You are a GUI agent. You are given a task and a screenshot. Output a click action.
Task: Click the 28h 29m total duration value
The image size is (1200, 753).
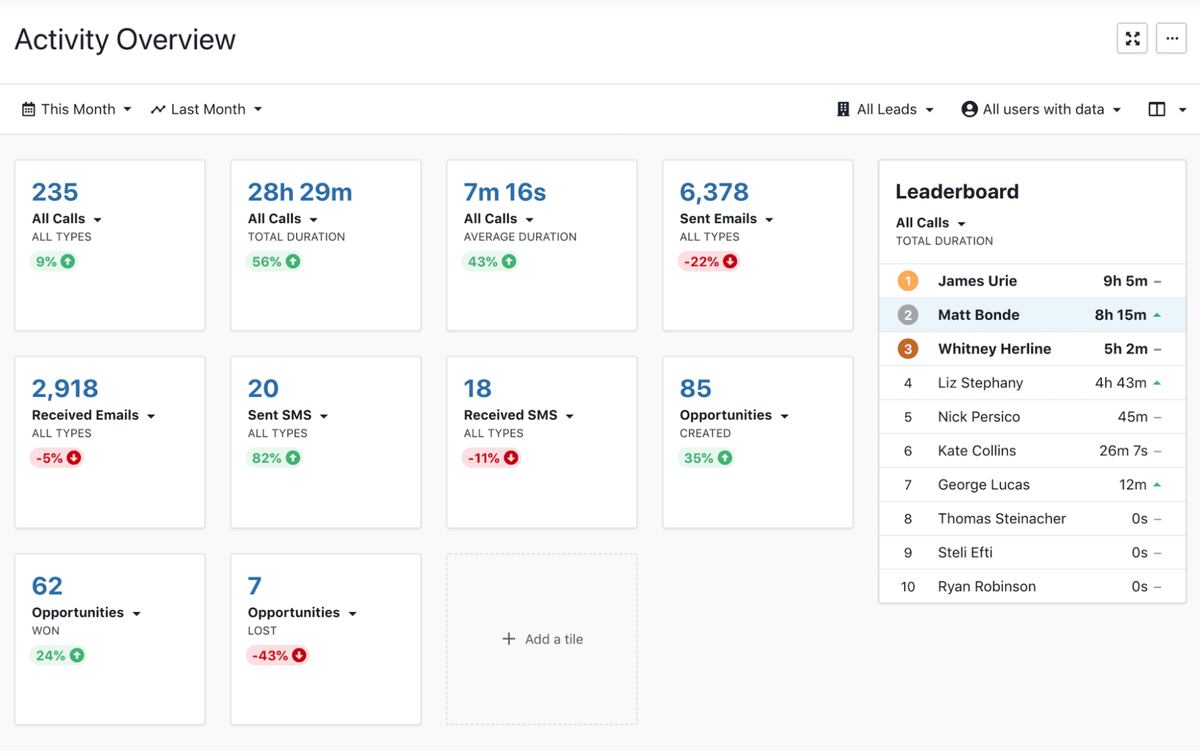(x=300, y=192)
